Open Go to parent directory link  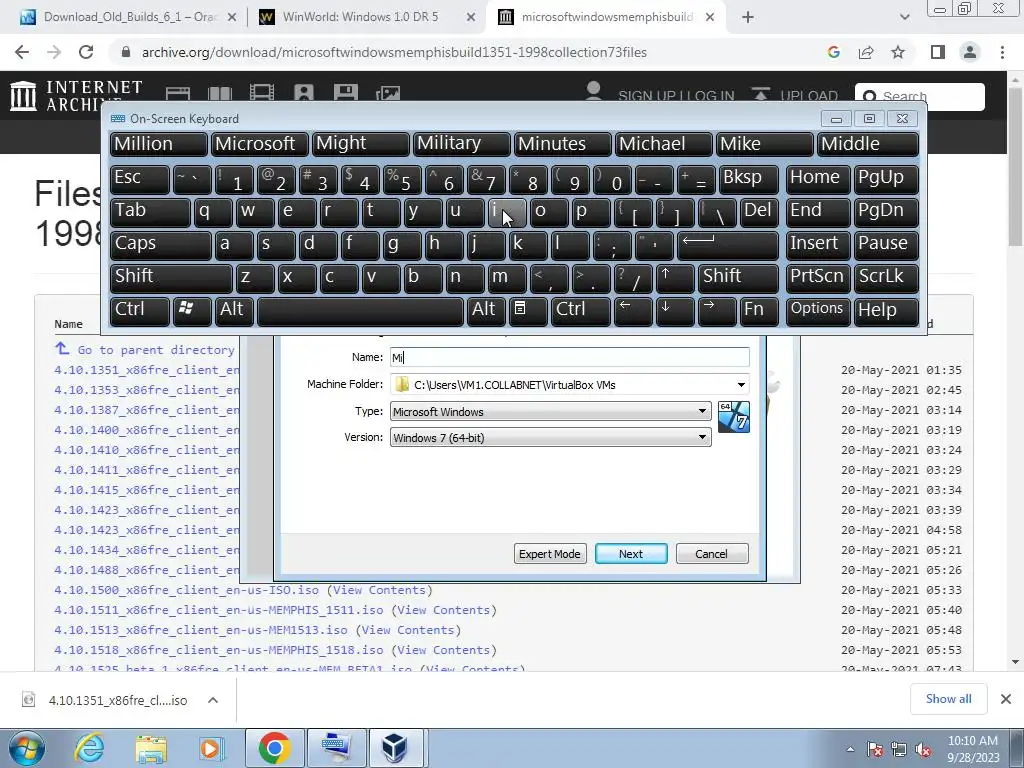click(x=155, y=350)
